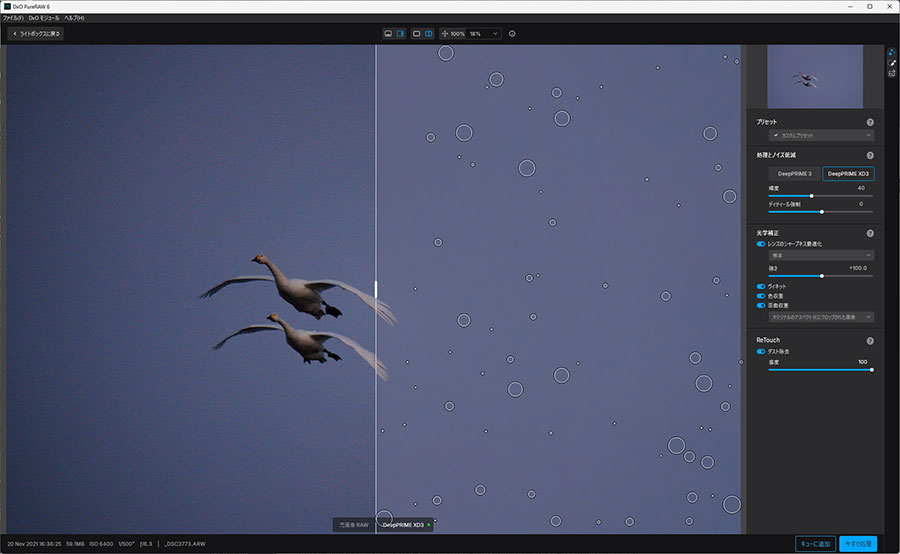Click the キューに追加 button

815,543
